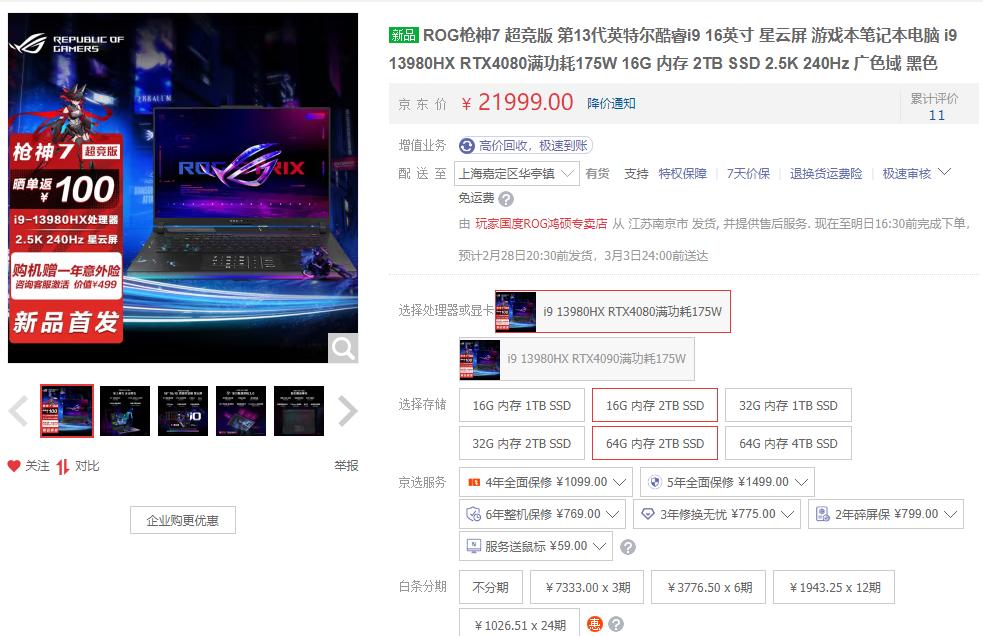Go to next thumbnails with right arrow
983x636 pixels.
[347, 411]
